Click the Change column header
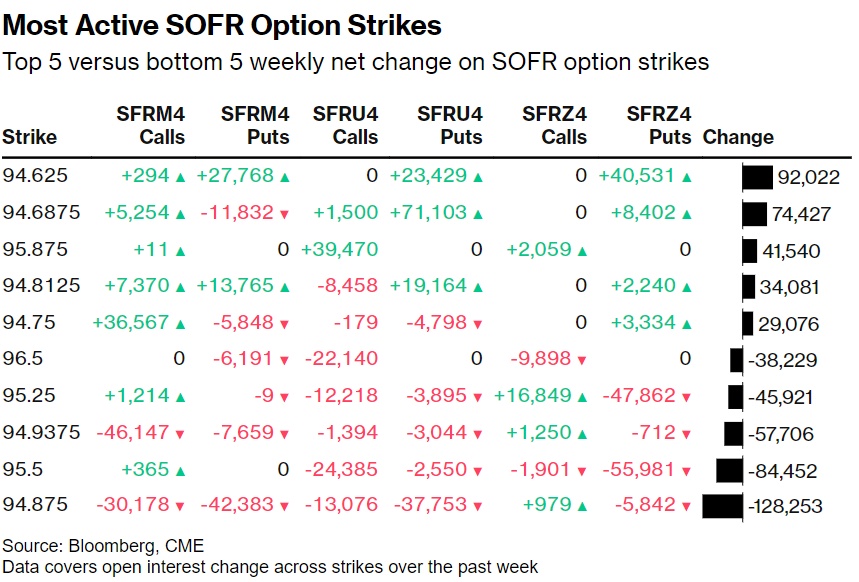Viewport: 859px width, 582px height. pyautogui.click(x=738, y=138)
